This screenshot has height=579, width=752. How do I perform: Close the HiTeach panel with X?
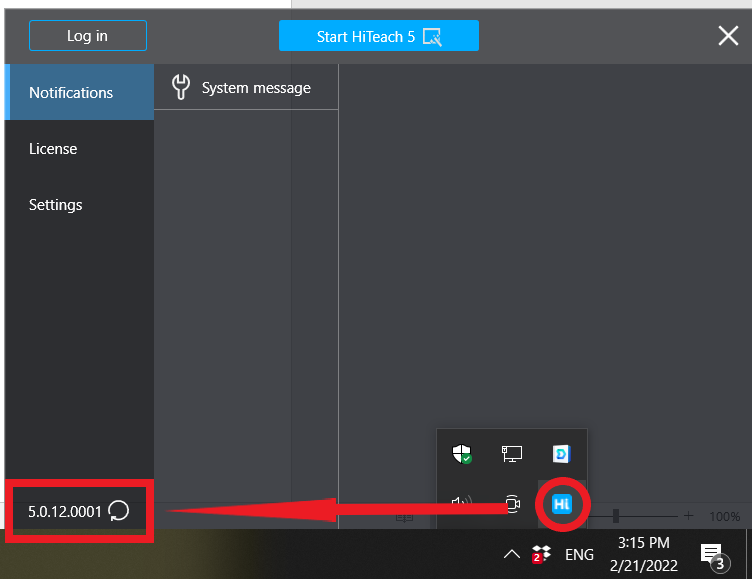click(x=728, y=35)
